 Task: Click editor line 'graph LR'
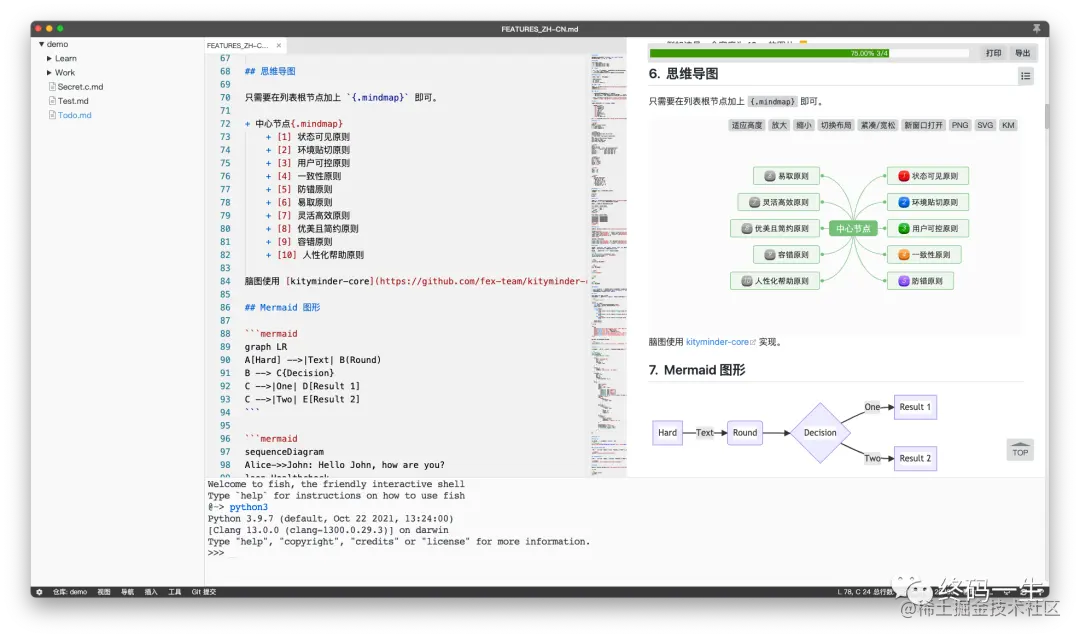(266, 347)
